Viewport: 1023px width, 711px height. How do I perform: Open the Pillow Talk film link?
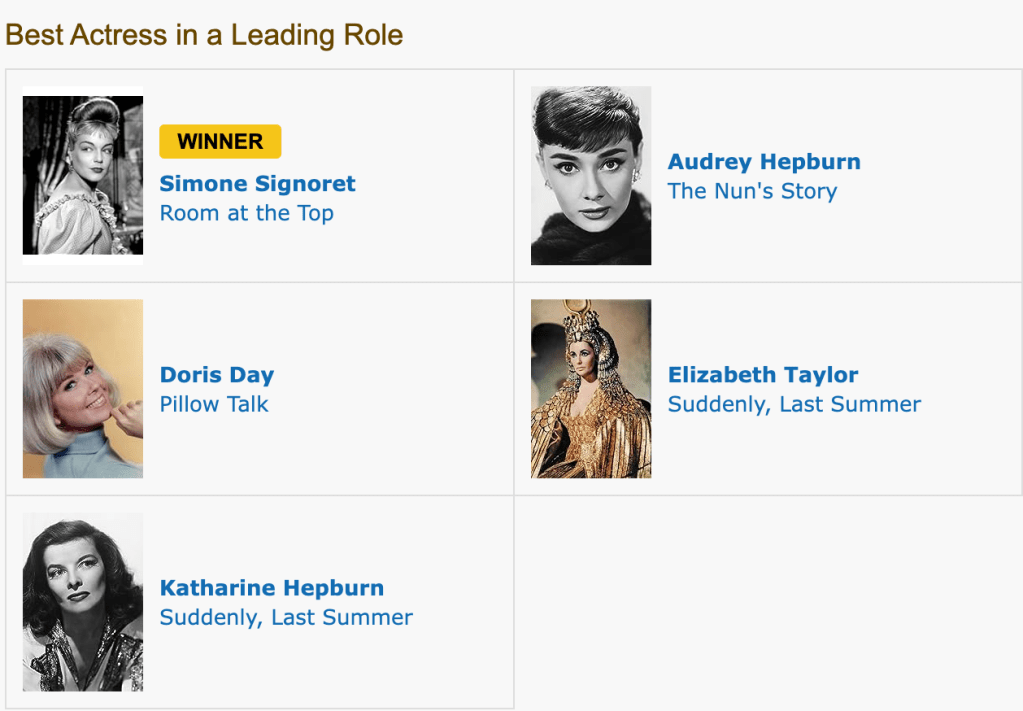point(214,404)
